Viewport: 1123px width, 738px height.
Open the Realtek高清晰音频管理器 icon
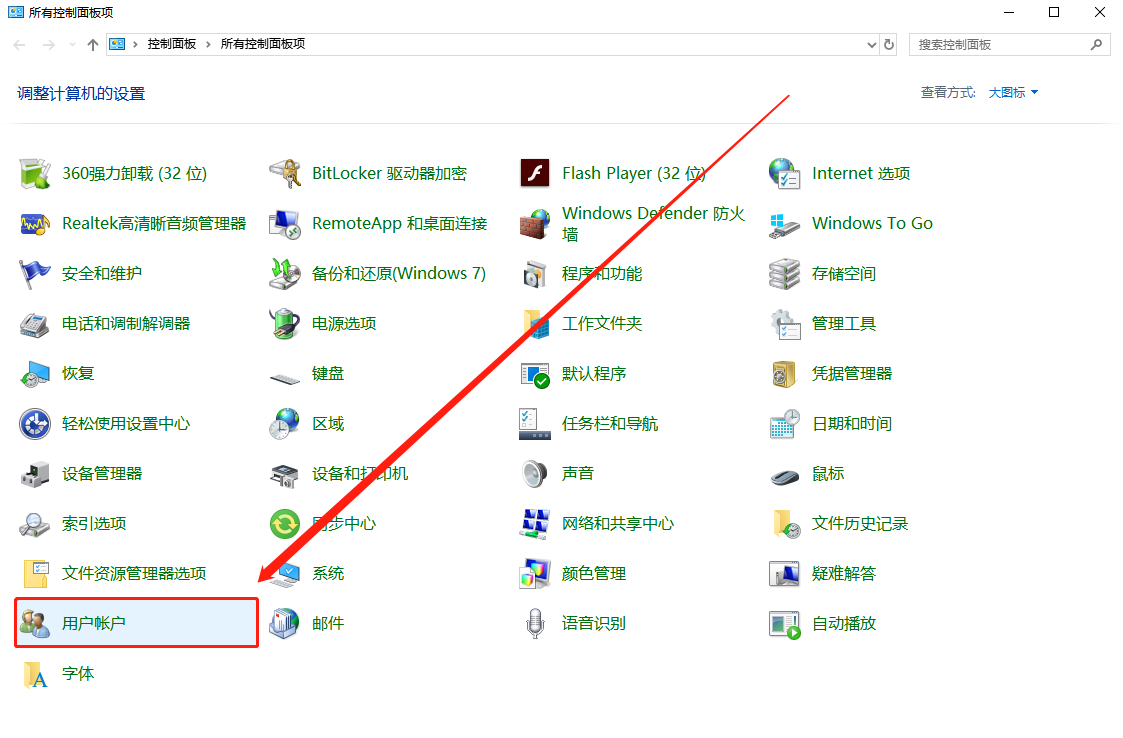34,224
